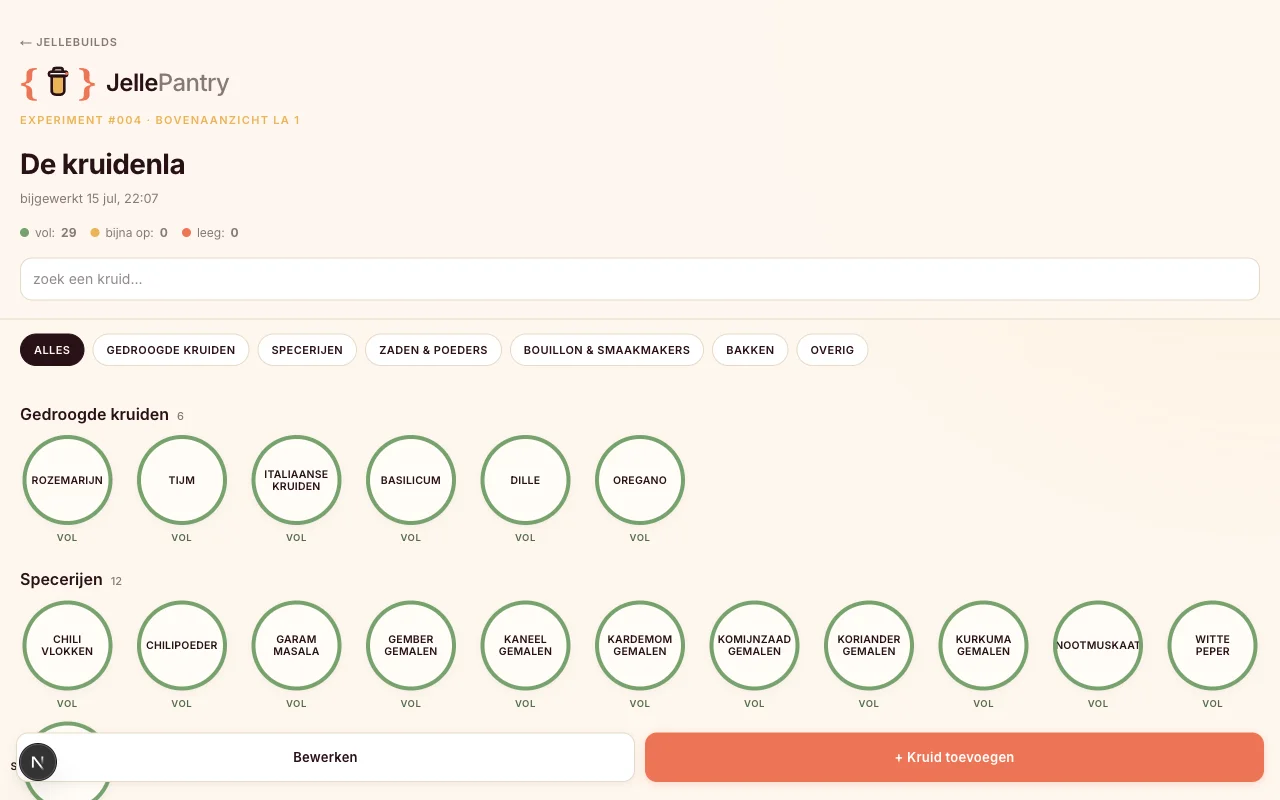This screenshot has width=1280, height=800.
Task: Select the Basilicum jar
Action: tap(411, 480)
